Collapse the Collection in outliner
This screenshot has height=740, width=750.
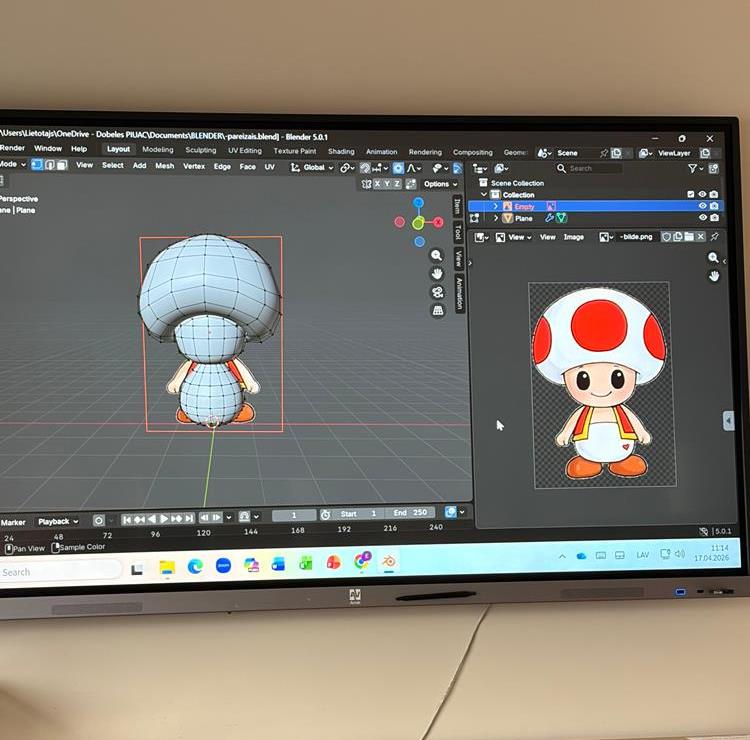click(x=484, y=195)
